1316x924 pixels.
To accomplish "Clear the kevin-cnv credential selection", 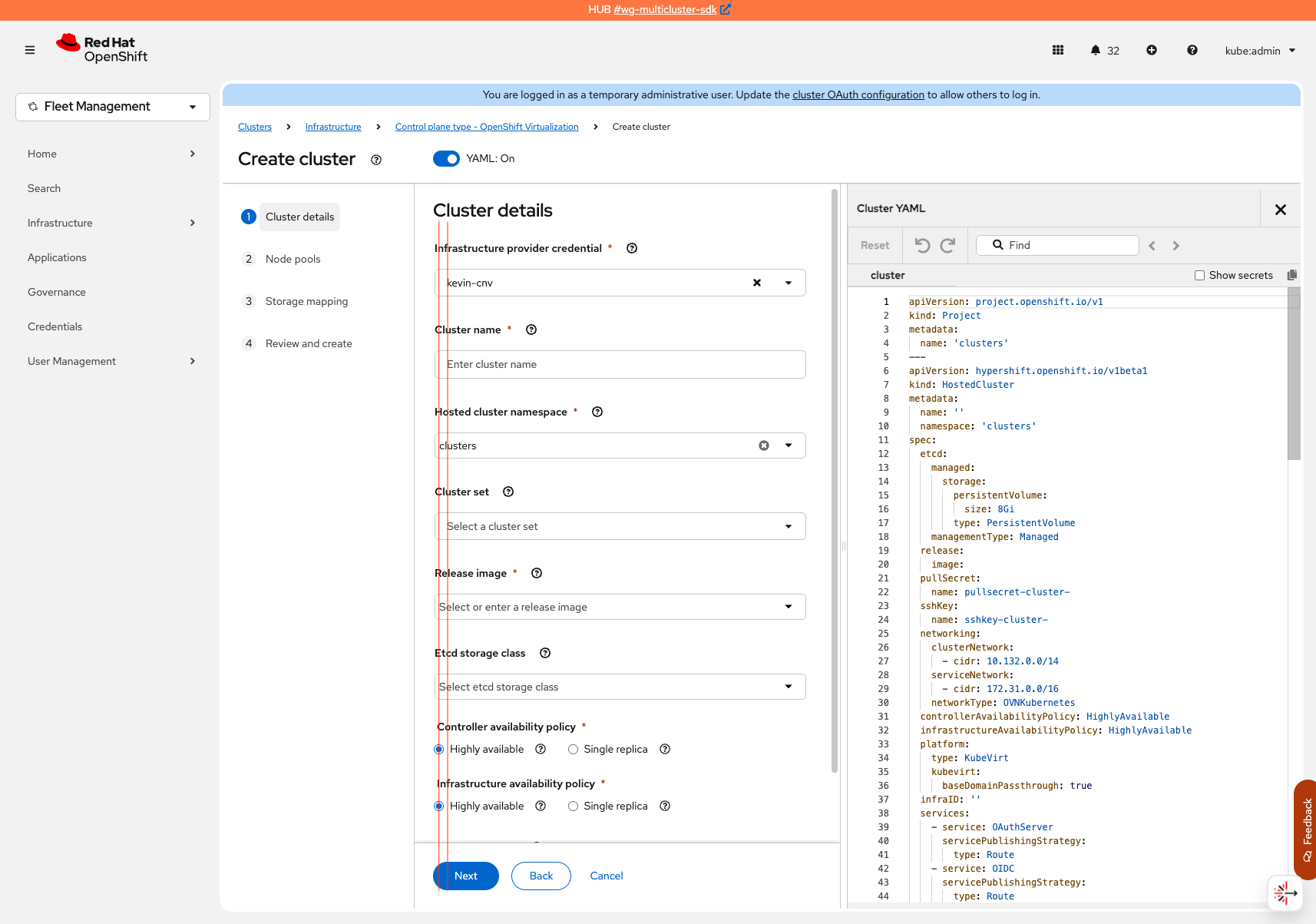I will (x=757, y=283).
